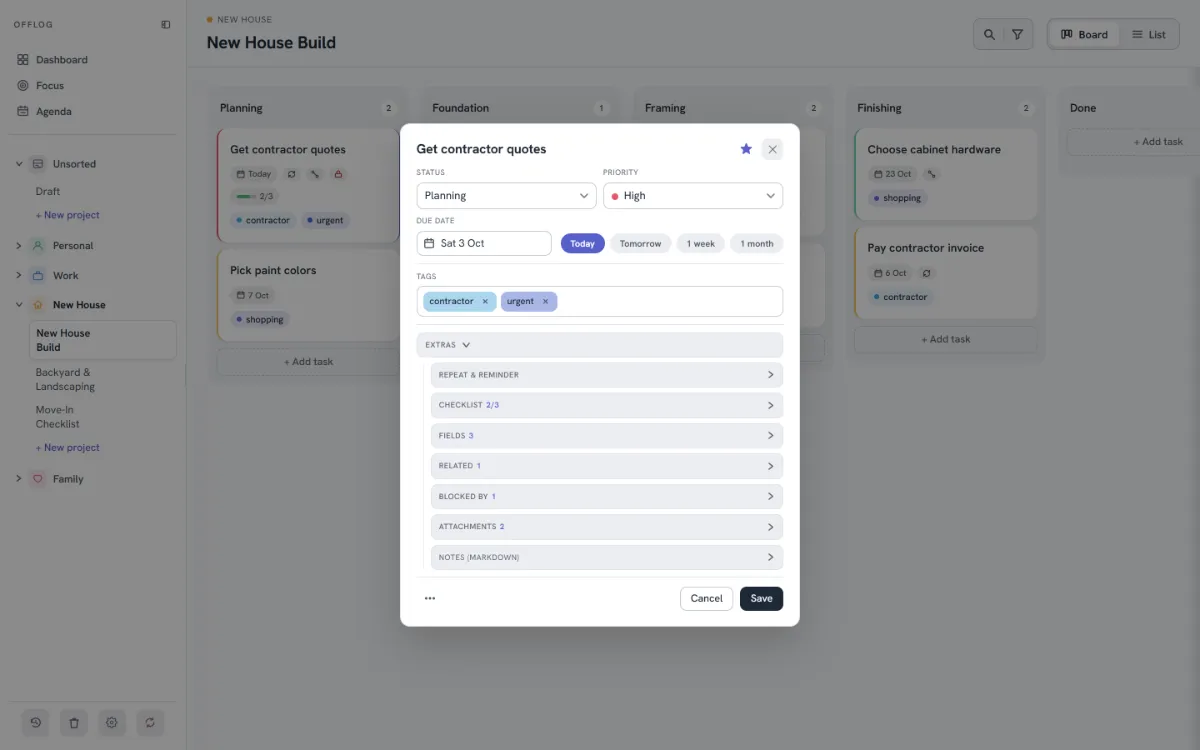Image resolution: width=1200 pixels, height=750 pixels.
Task: Click the repeat icon on Pay contractor invoice
Action: (x=926, y=273)
